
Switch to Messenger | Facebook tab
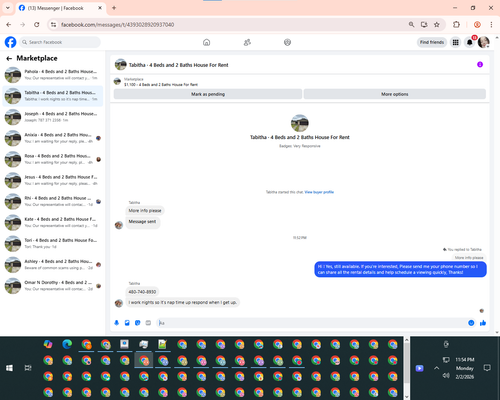pyautogui.click(x=61, y=8)
